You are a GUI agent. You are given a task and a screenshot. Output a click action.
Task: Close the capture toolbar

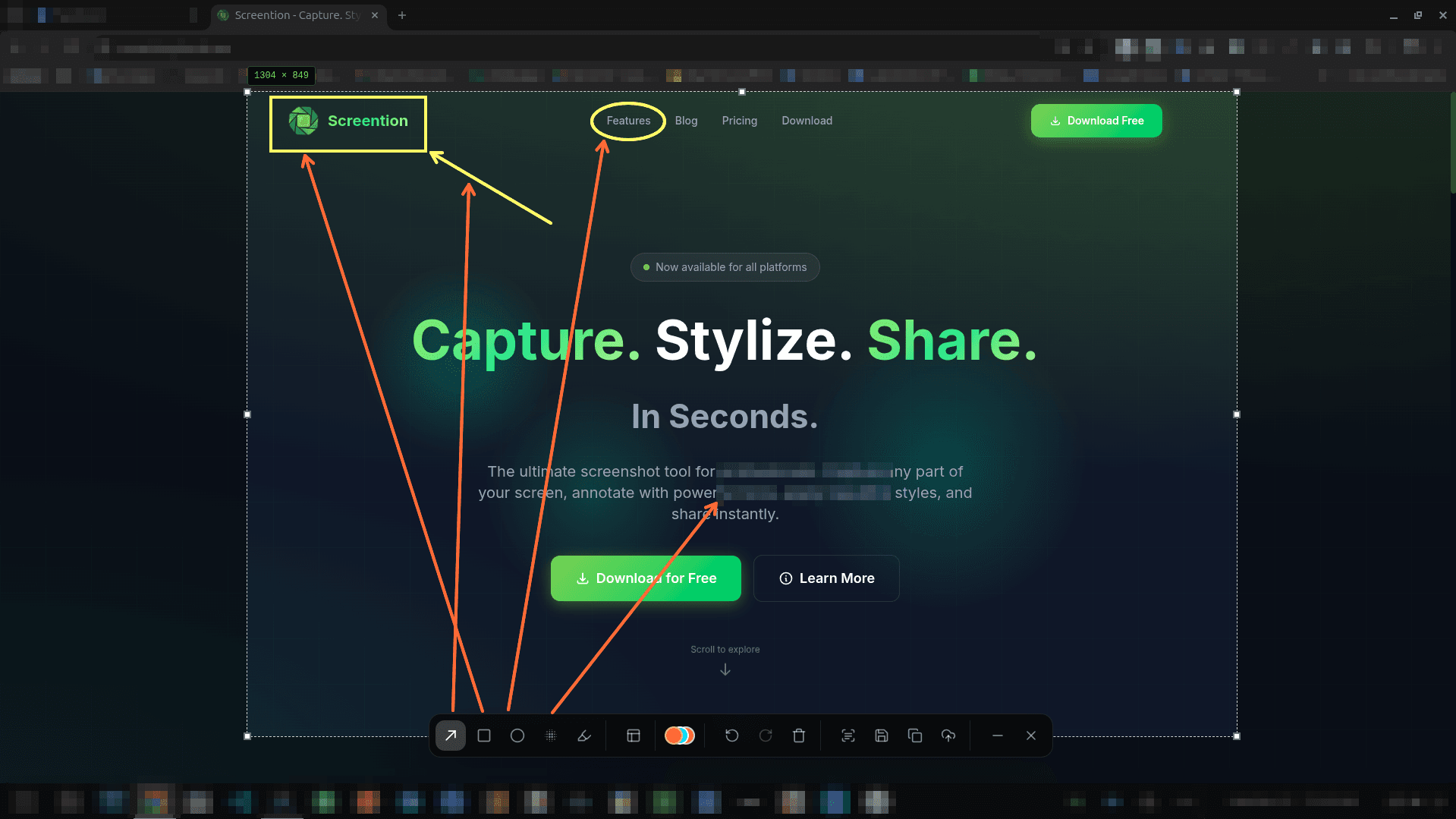(1031, 736)
